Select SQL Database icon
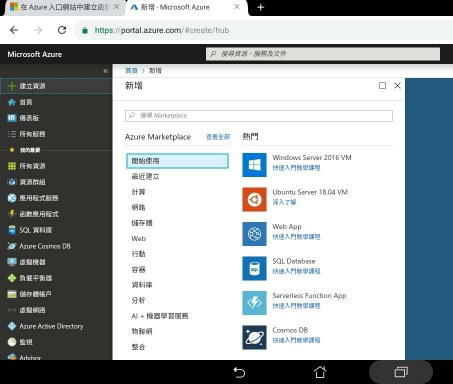Screen dimensions: 453x384 (254, 268)
